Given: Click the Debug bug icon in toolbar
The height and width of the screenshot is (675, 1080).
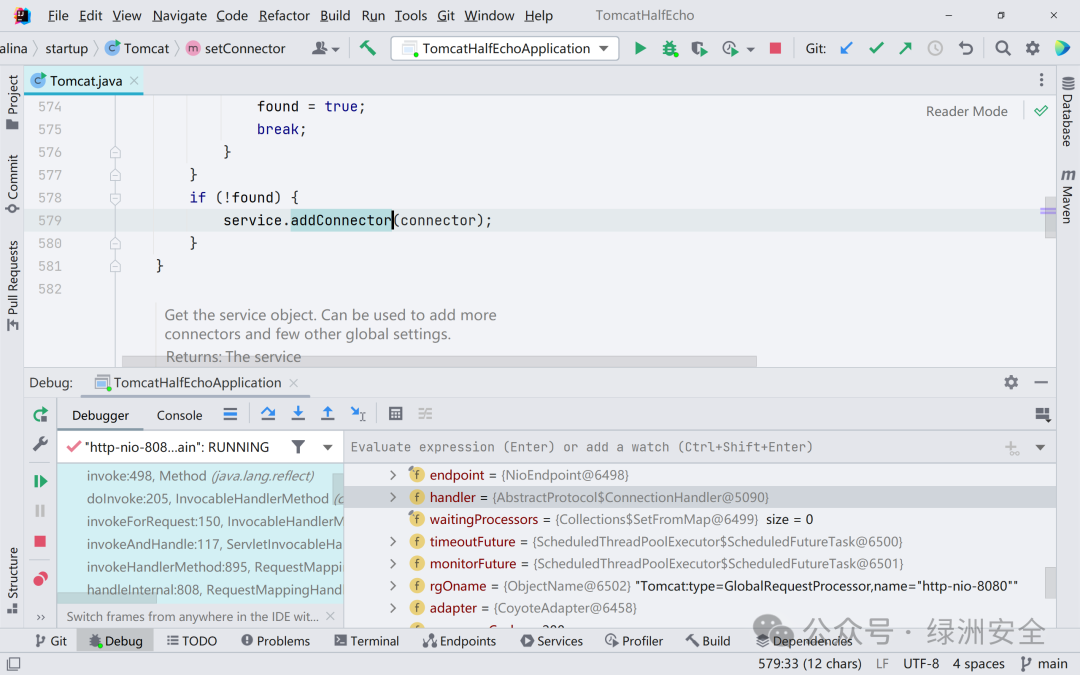Looking at the screenshot, I should (x=669, y=48).
